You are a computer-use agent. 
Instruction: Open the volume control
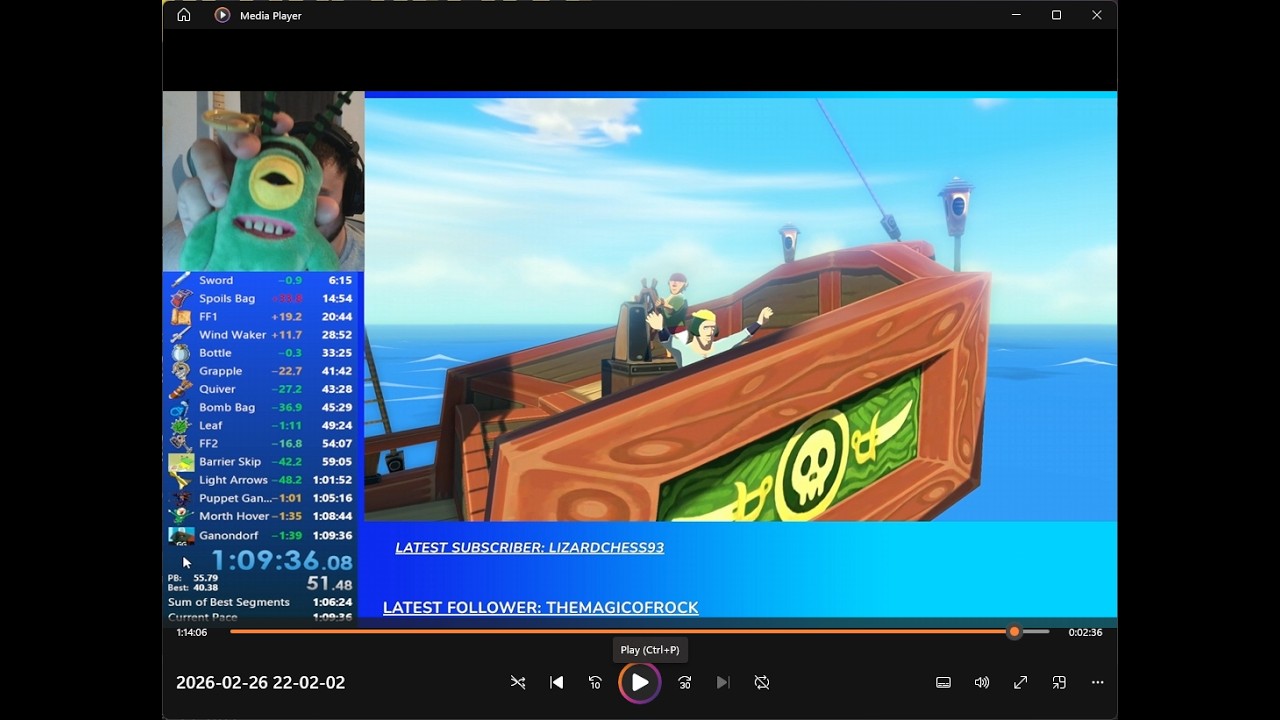[x=982, y=682]
